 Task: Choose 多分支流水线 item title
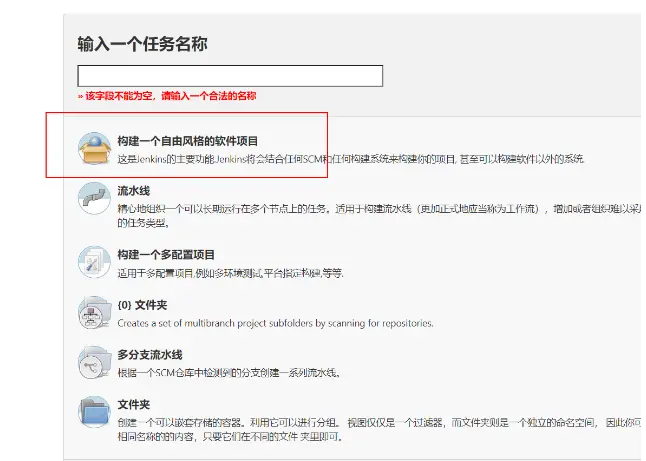point(150,355)
